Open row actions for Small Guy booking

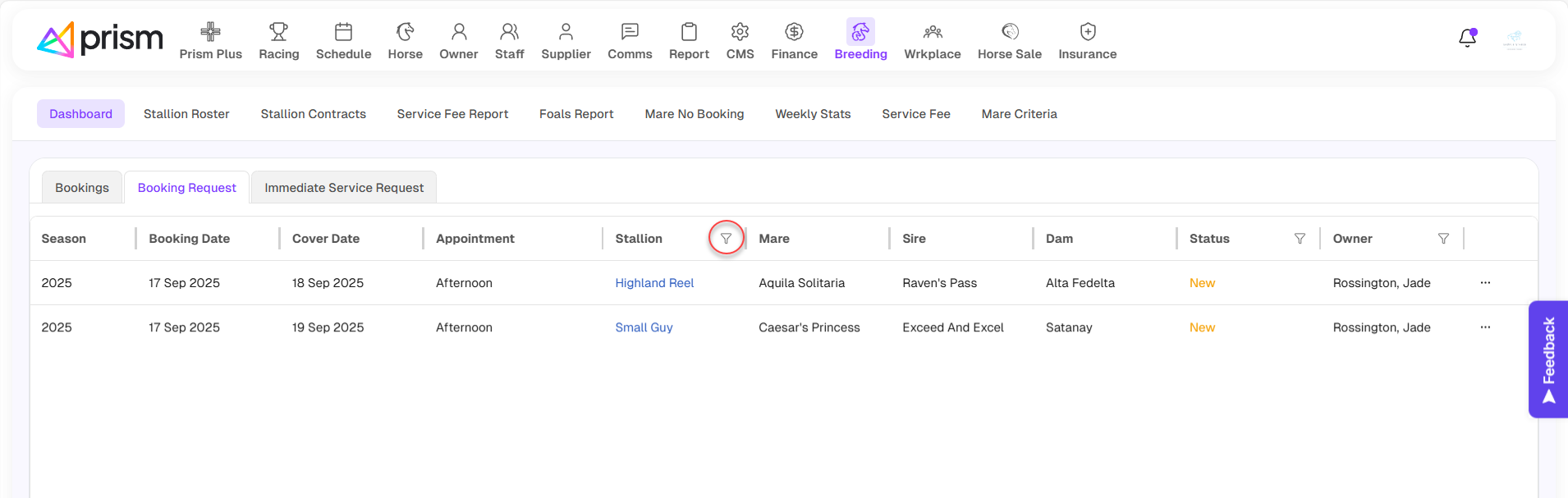(x=1485, y=327)
